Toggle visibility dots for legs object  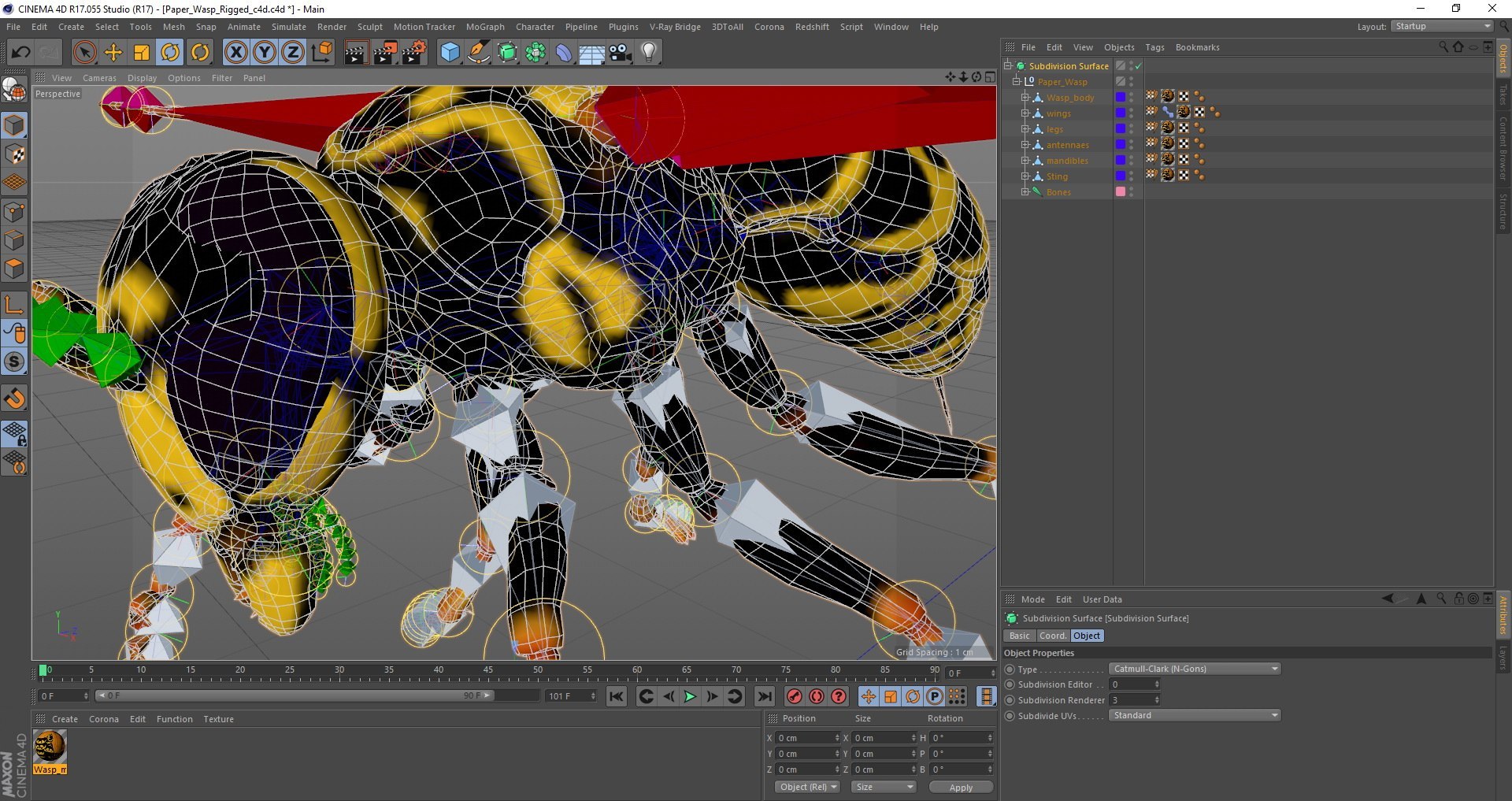[x=1132, y=129]
